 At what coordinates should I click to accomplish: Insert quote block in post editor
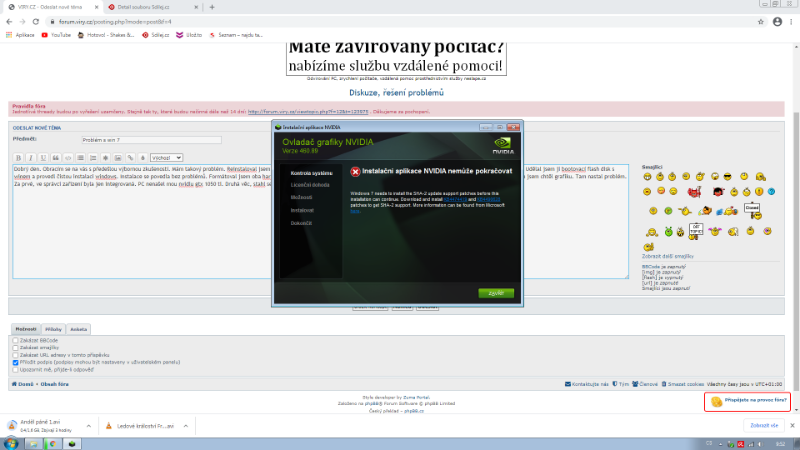(x=56, y=158)
